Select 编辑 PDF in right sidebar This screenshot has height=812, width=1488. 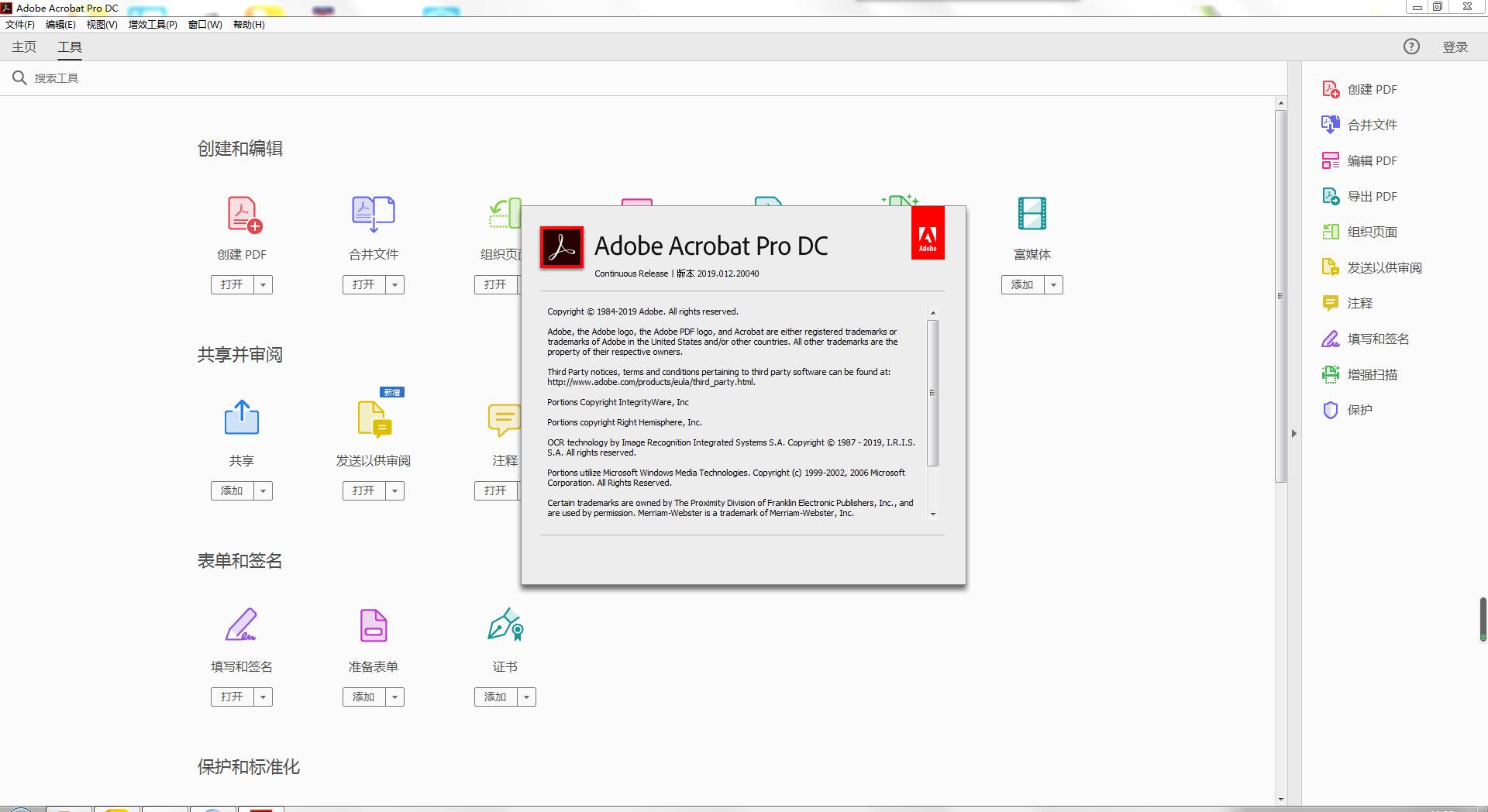pyautogui.click(x=1359, y=160)
